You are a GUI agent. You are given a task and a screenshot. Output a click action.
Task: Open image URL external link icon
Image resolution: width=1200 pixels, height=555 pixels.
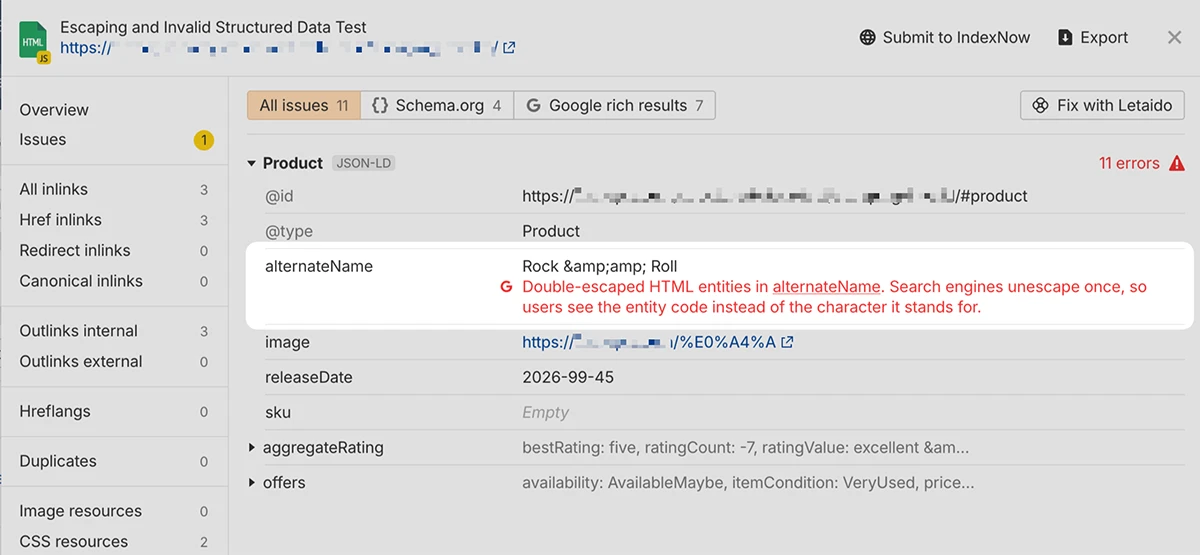pyautogui.click(x=787, y=342)
